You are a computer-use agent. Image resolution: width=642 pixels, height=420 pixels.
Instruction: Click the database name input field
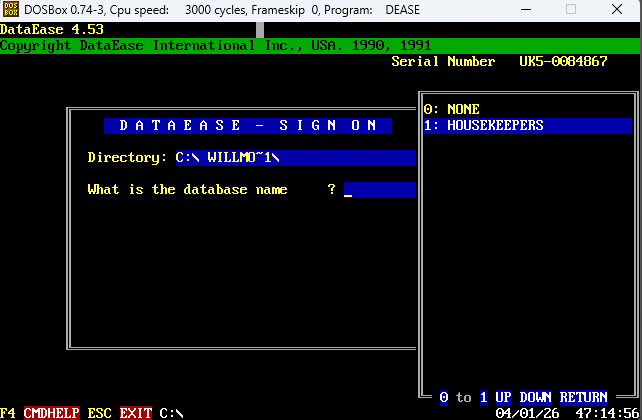[x=380, y=190]
